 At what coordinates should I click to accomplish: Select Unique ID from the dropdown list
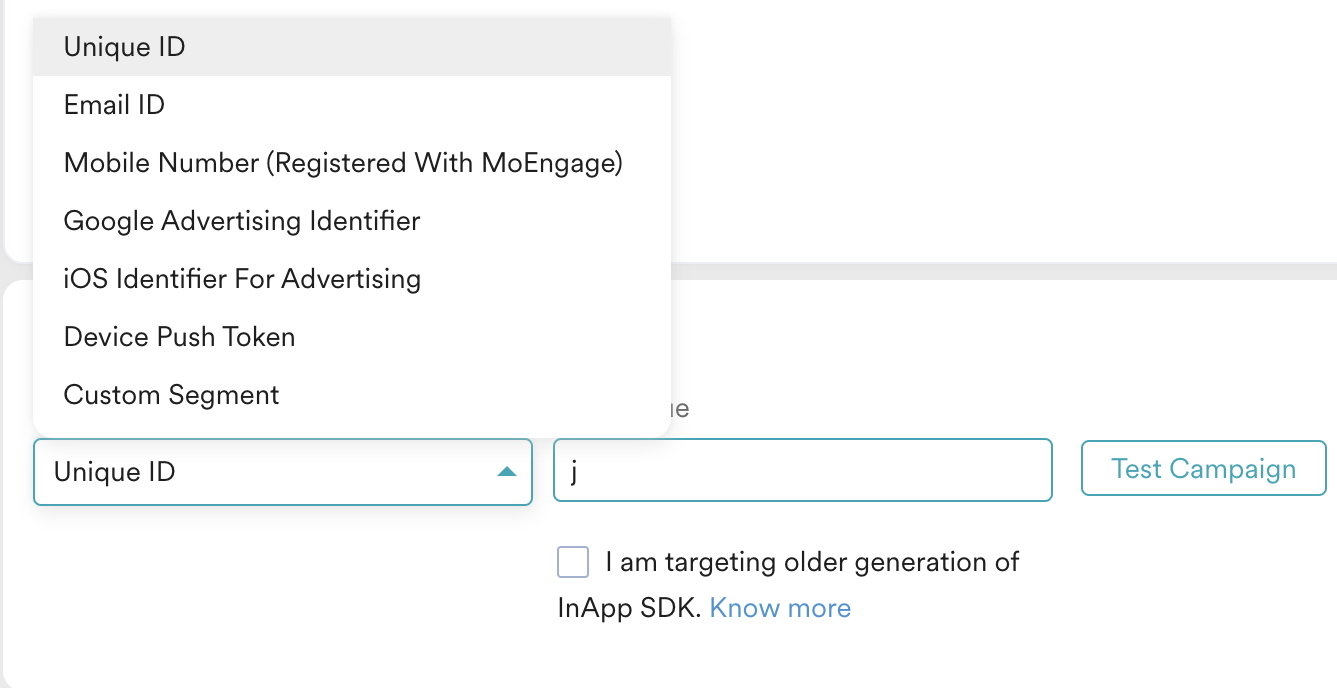[124, 47]
